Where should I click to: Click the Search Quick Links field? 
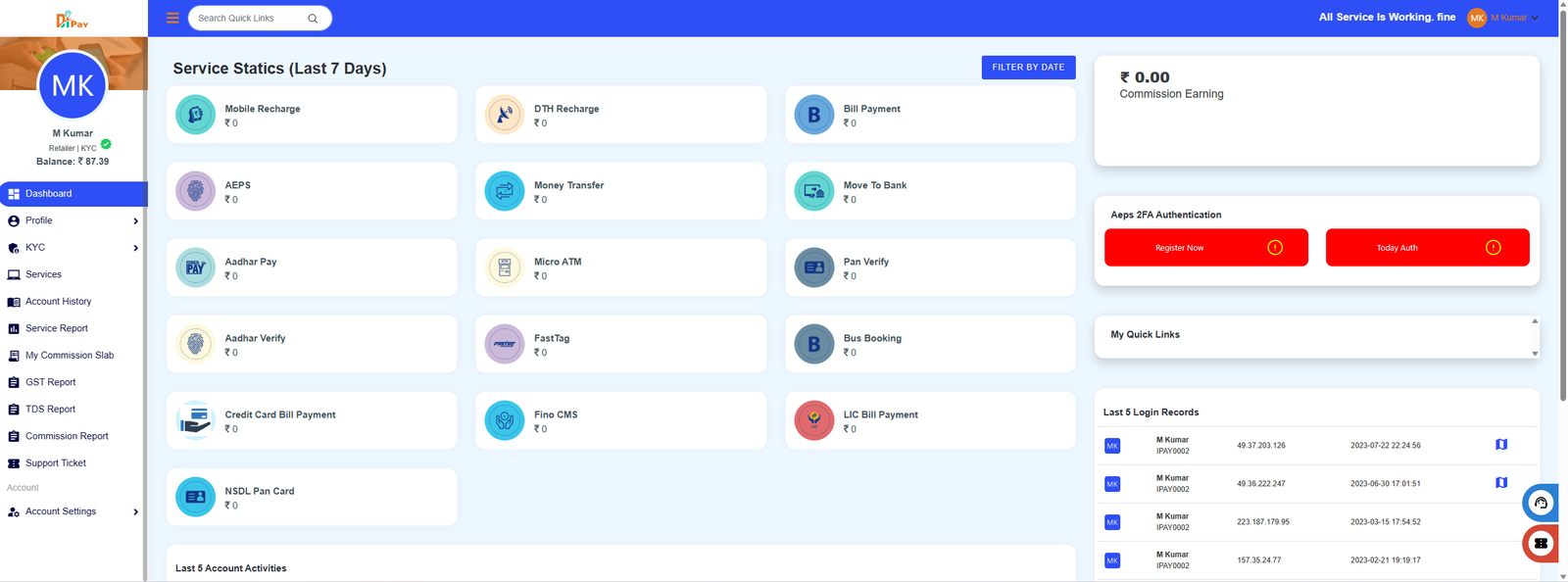tap(250, 18)
